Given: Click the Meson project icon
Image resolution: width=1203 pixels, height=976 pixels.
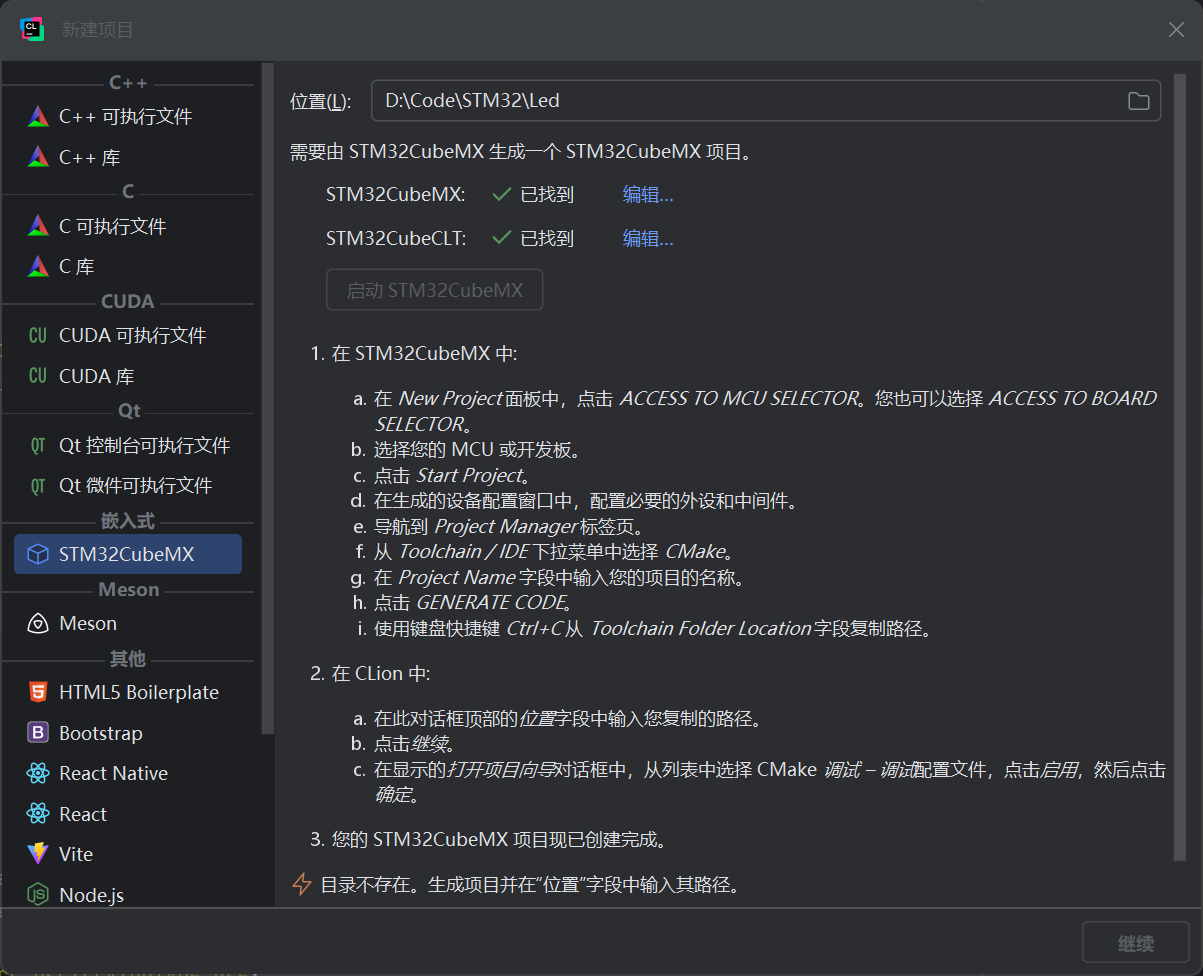Looking at the screenshot, I should pyautogui.click(x=38, y=623).
